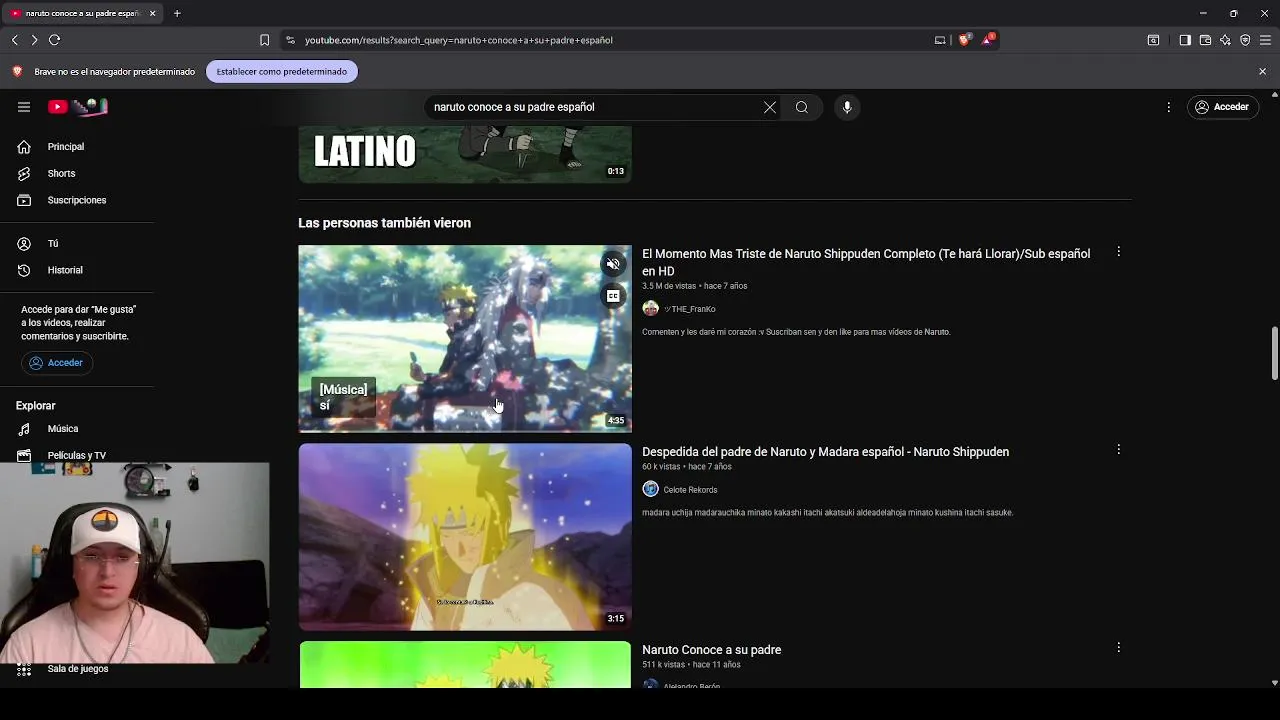Click the Acceder button in the header
Viewport: 1280px width, 720px height.
pyautogui.click(x=1221, y=107)
